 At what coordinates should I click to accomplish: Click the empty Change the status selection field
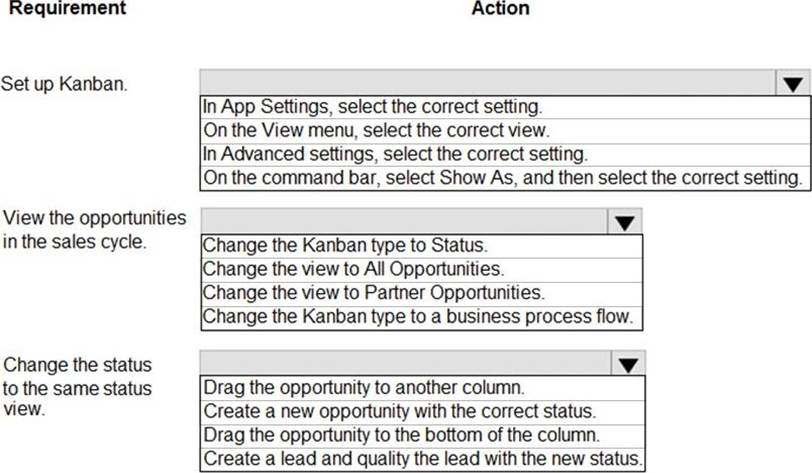[405, 364]
